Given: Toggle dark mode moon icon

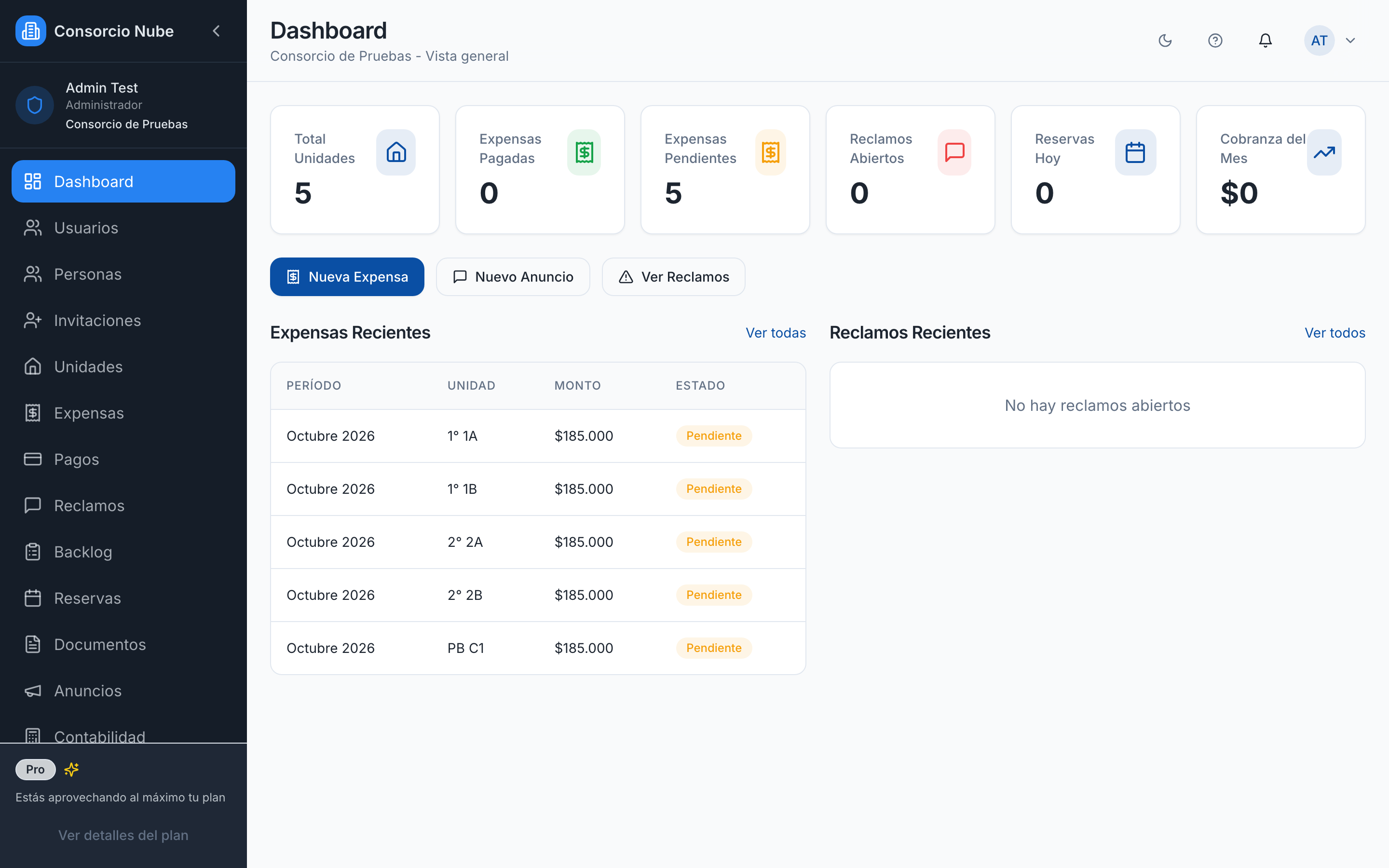Looking at the screenshot, I should coord(1165,40).
